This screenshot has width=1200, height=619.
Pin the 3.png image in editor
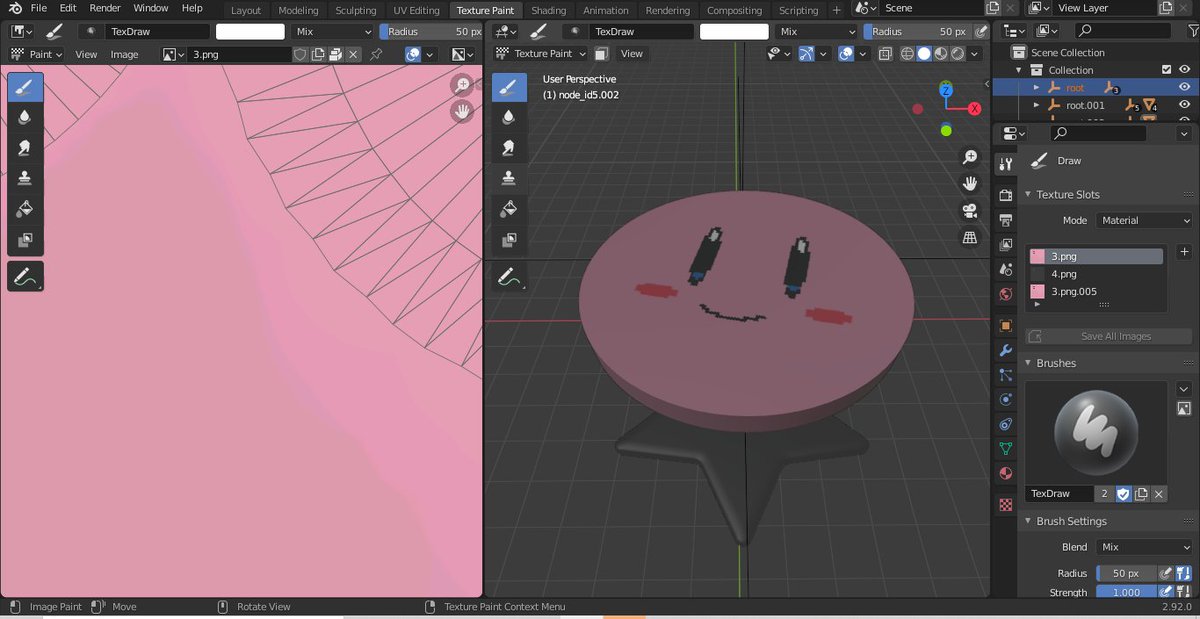point(376,54)
